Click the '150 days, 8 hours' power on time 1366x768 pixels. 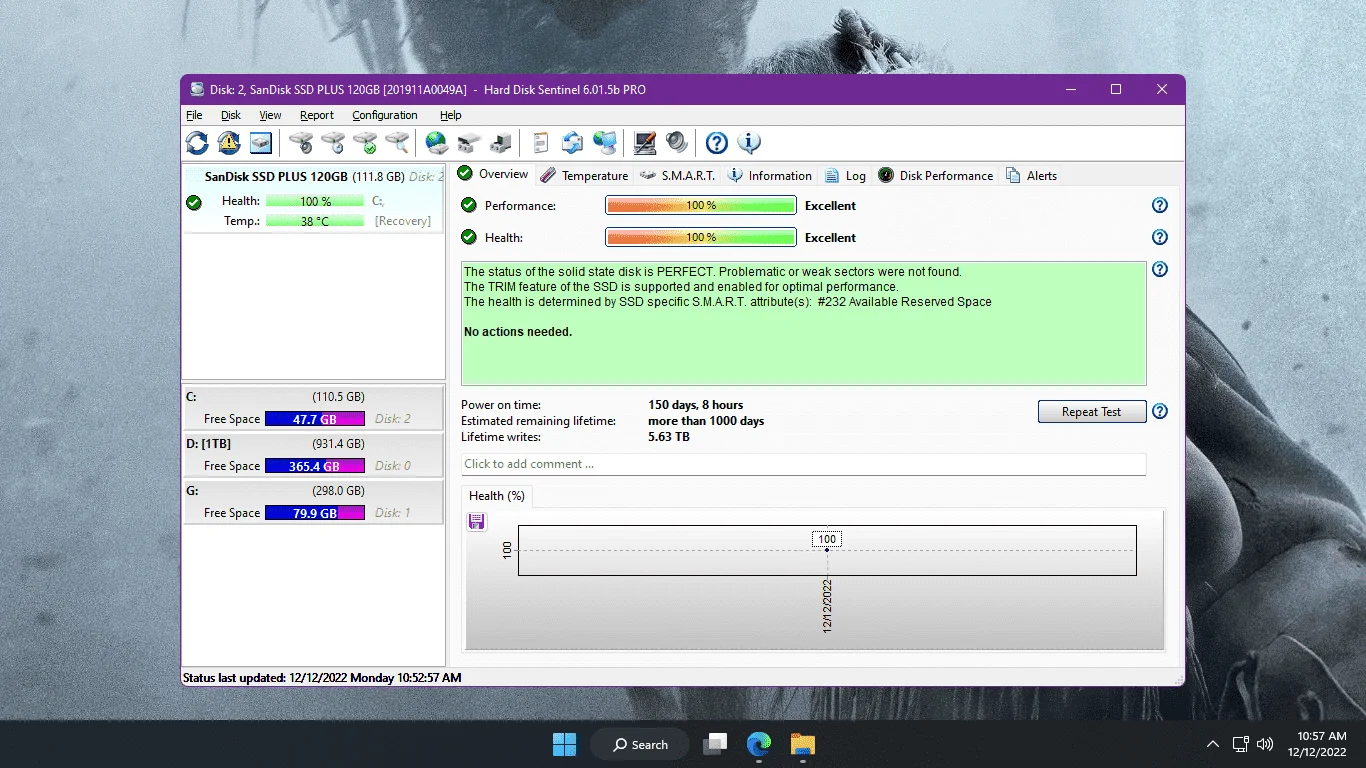696,405
